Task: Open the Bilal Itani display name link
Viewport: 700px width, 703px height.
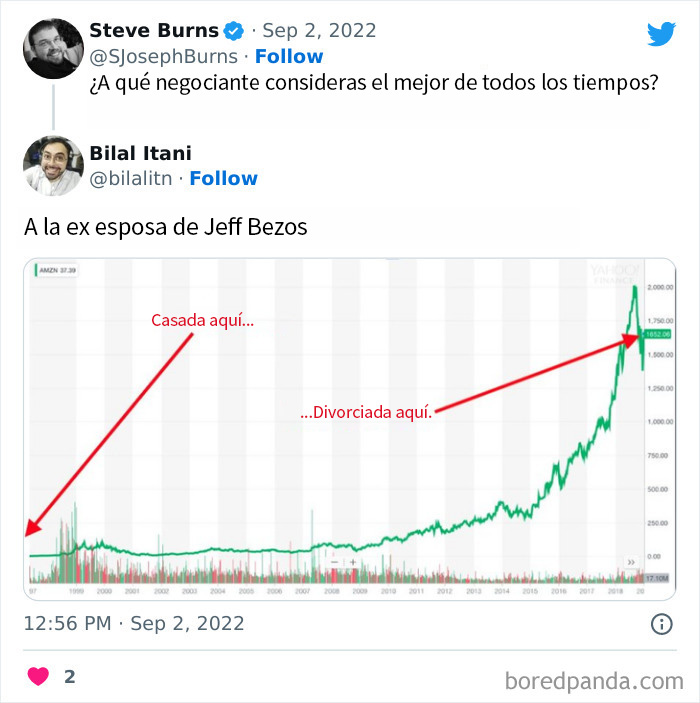Action: pos(140,153)
